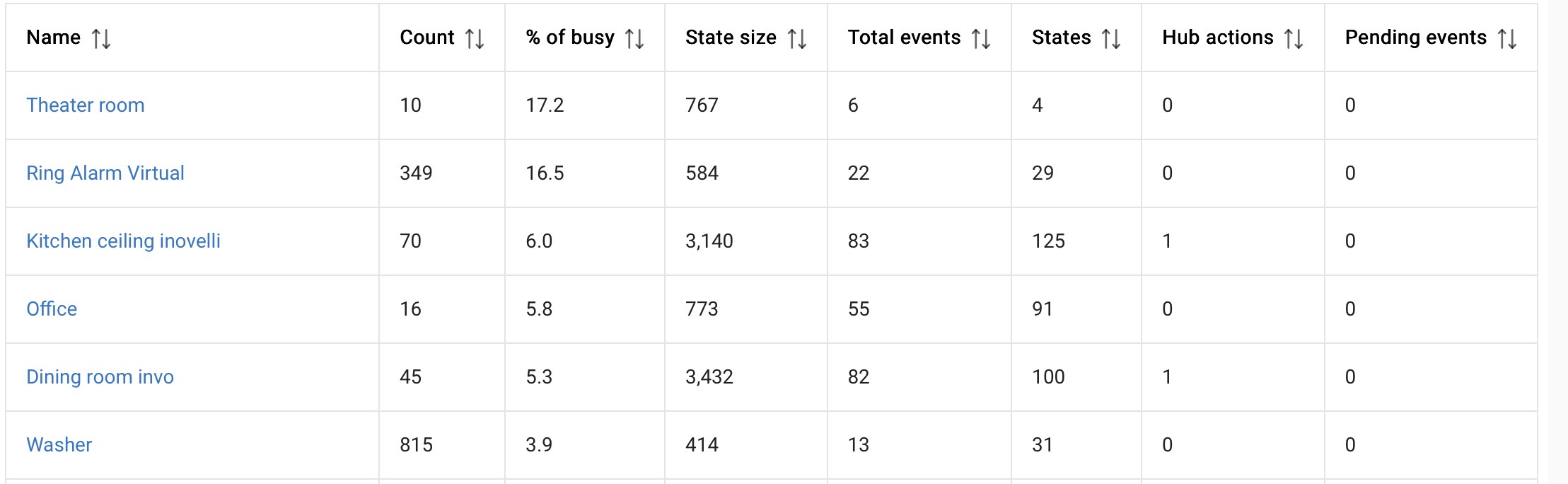The width and height of the screenshot is (1568, 484).
Task: Click sort arrows next to % of busy
Action: (634, 38)
